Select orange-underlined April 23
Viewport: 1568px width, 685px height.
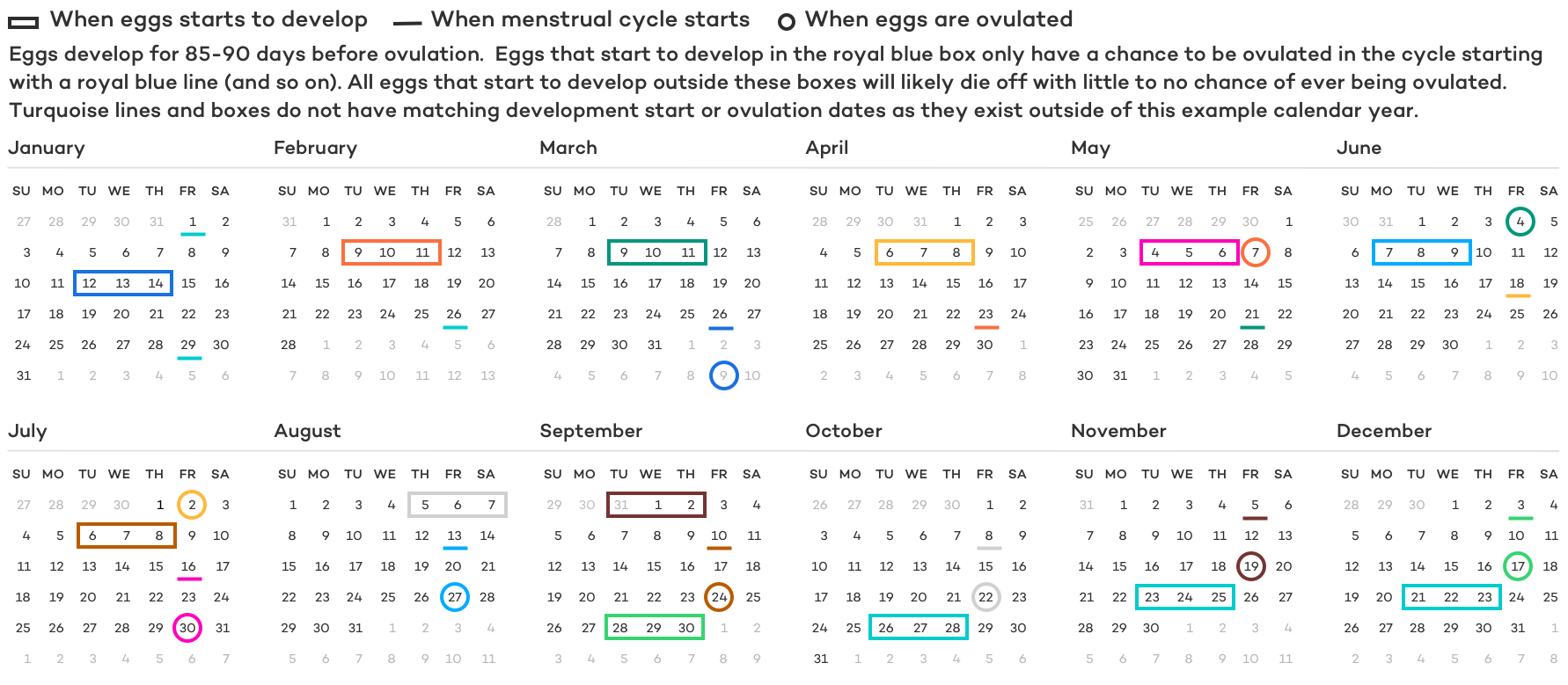pyautogui.click(x=985, y=315)
